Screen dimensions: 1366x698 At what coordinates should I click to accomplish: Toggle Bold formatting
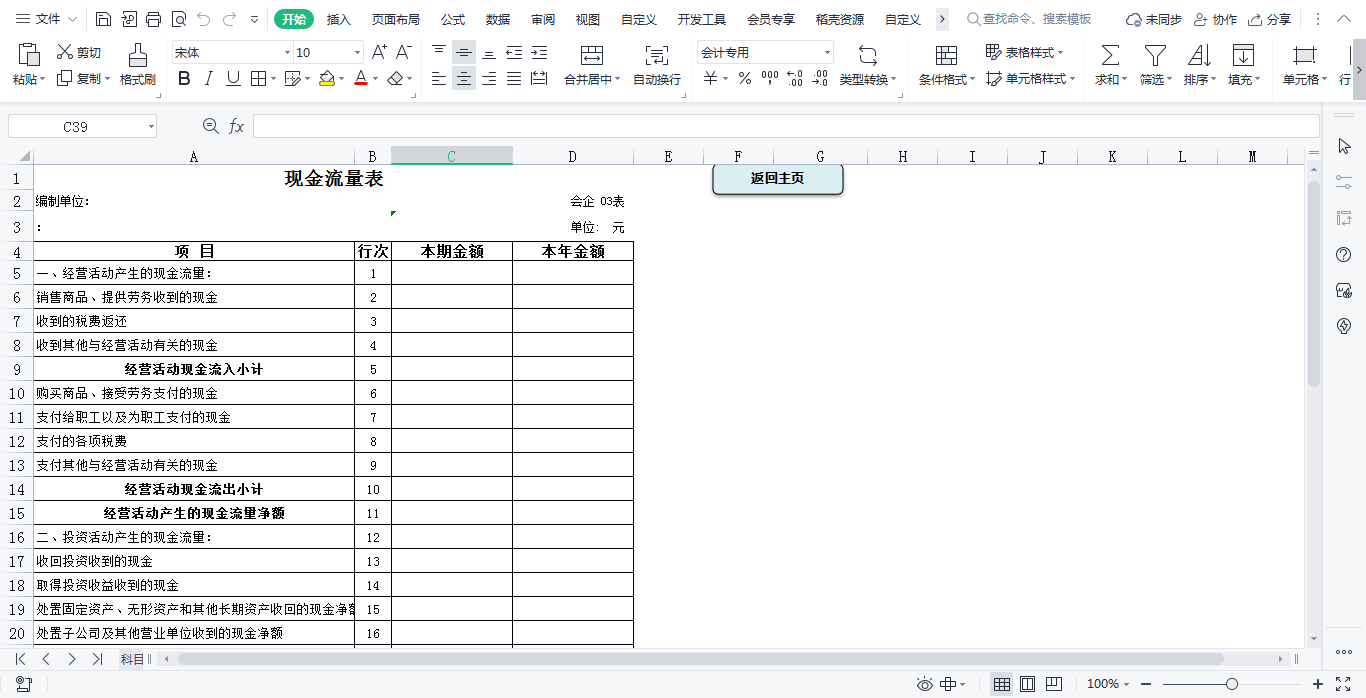coord(184,79)
